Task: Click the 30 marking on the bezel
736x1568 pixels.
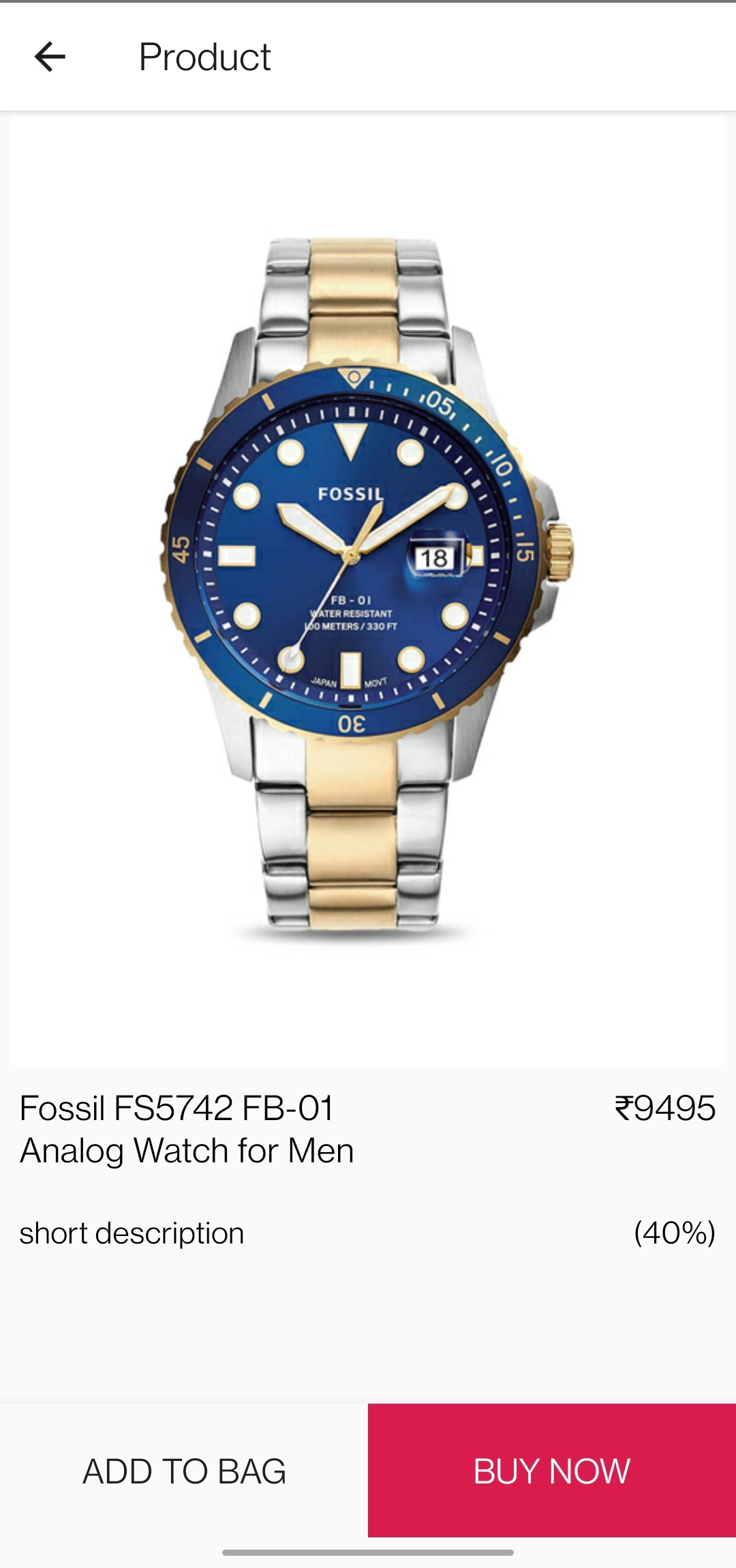Action: (352, 723)
